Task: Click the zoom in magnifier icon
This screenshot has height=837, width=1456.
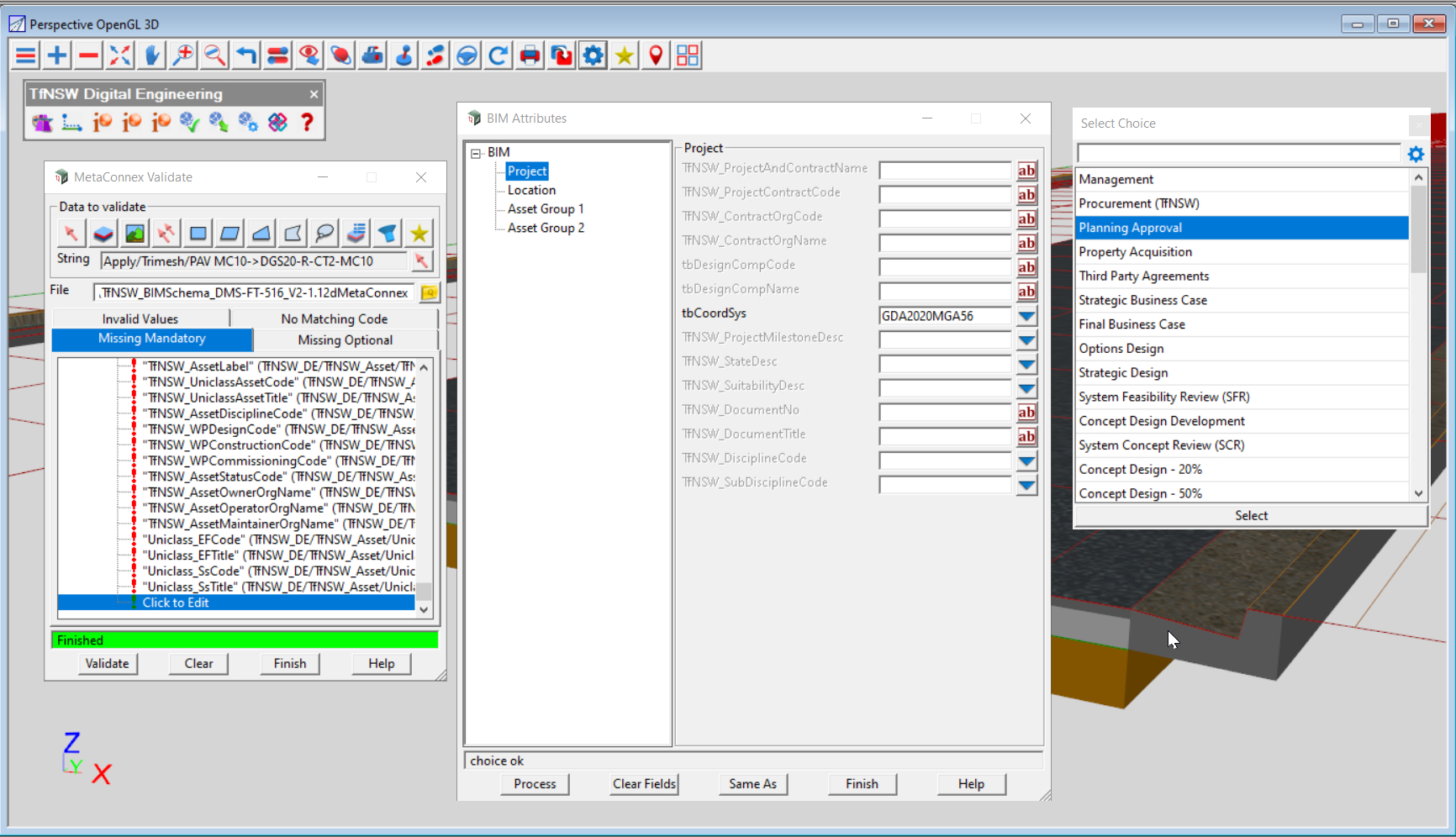Action: point(182,55)
